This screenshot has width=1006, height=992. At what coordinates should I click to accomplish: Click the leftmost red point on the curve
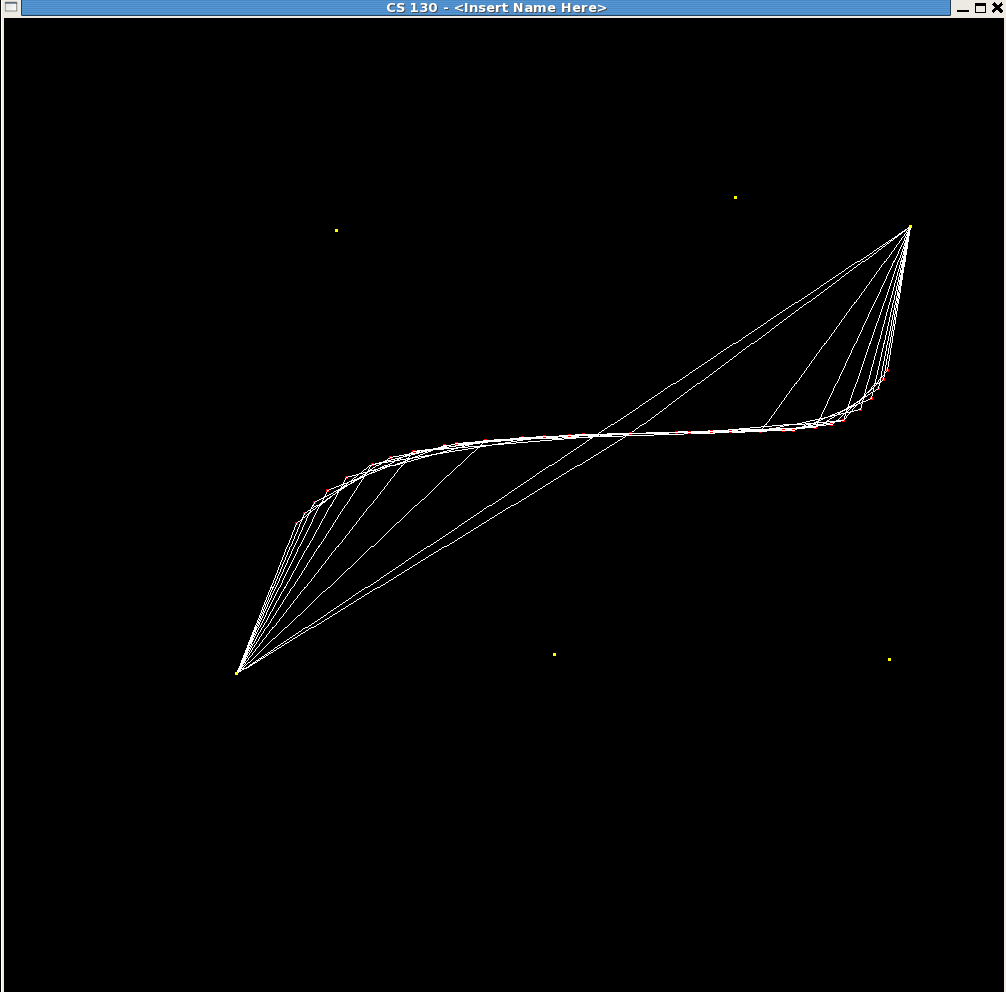297,521
